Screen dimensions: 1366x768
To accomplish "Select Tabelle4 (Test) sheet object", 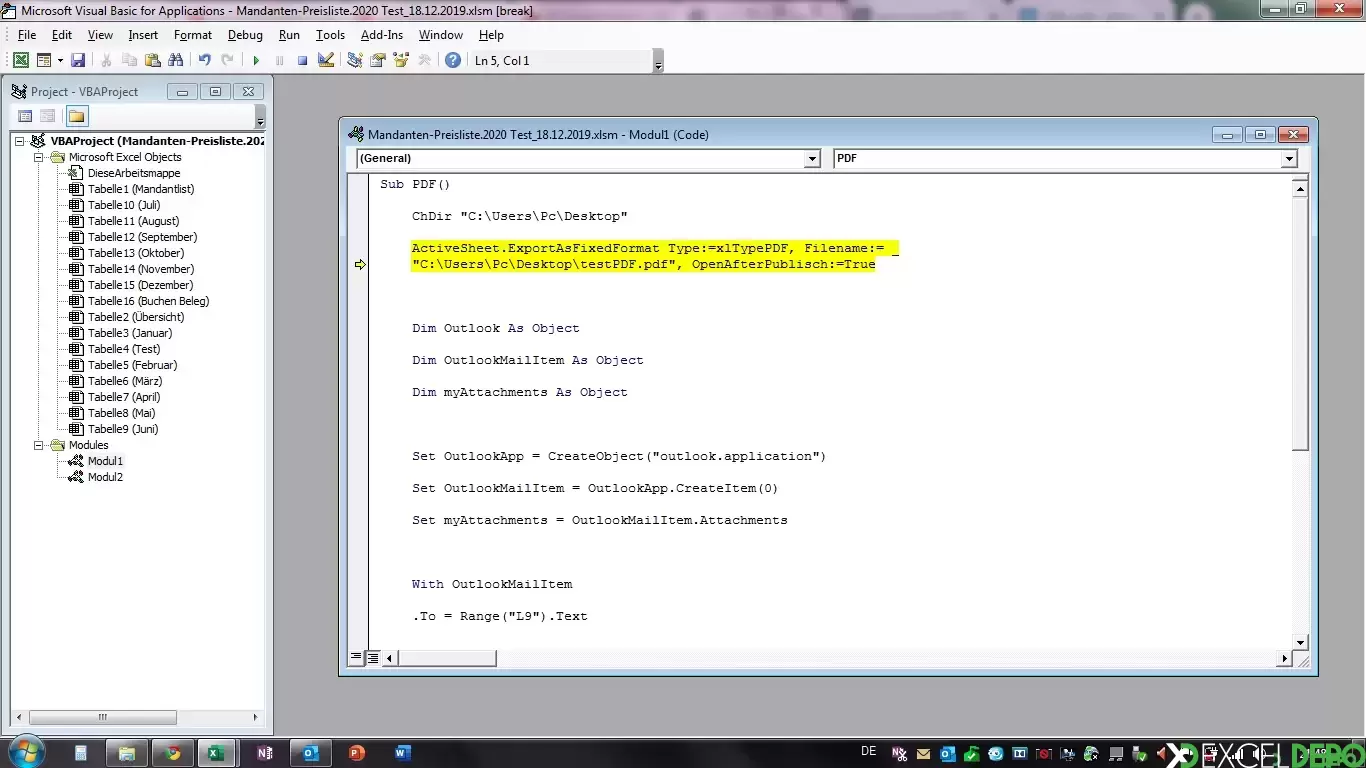I will 123,349.
